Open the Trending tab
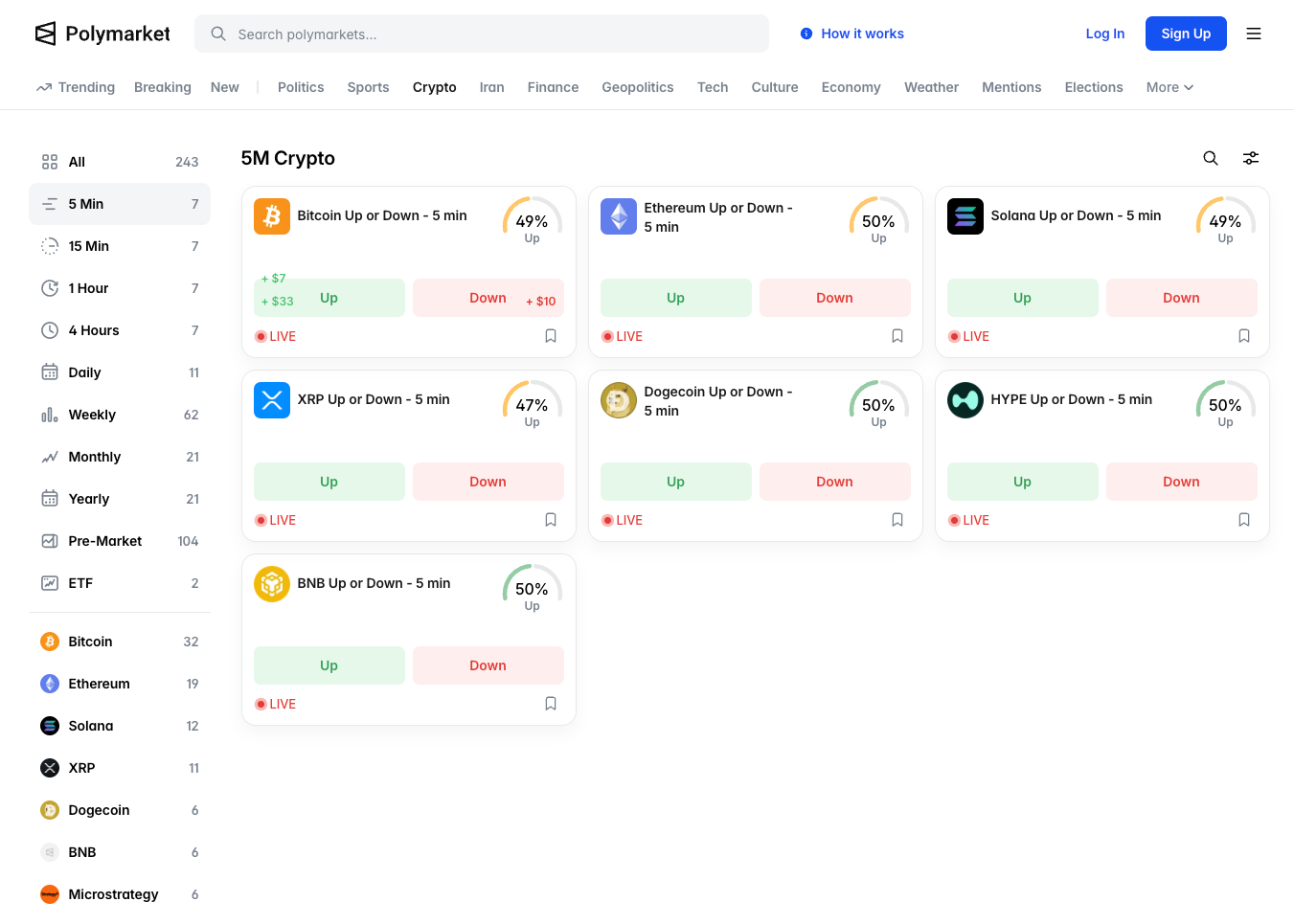 [x=76, y=87]
